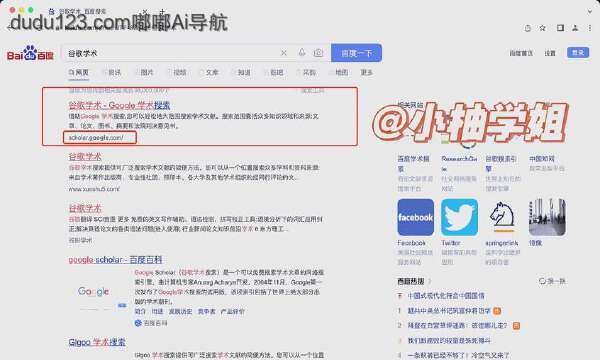Viewport: 600px width, 360px height.
Task: Open 谷歌学术 - Google 学术搜索 result
Action: point(119,105)
